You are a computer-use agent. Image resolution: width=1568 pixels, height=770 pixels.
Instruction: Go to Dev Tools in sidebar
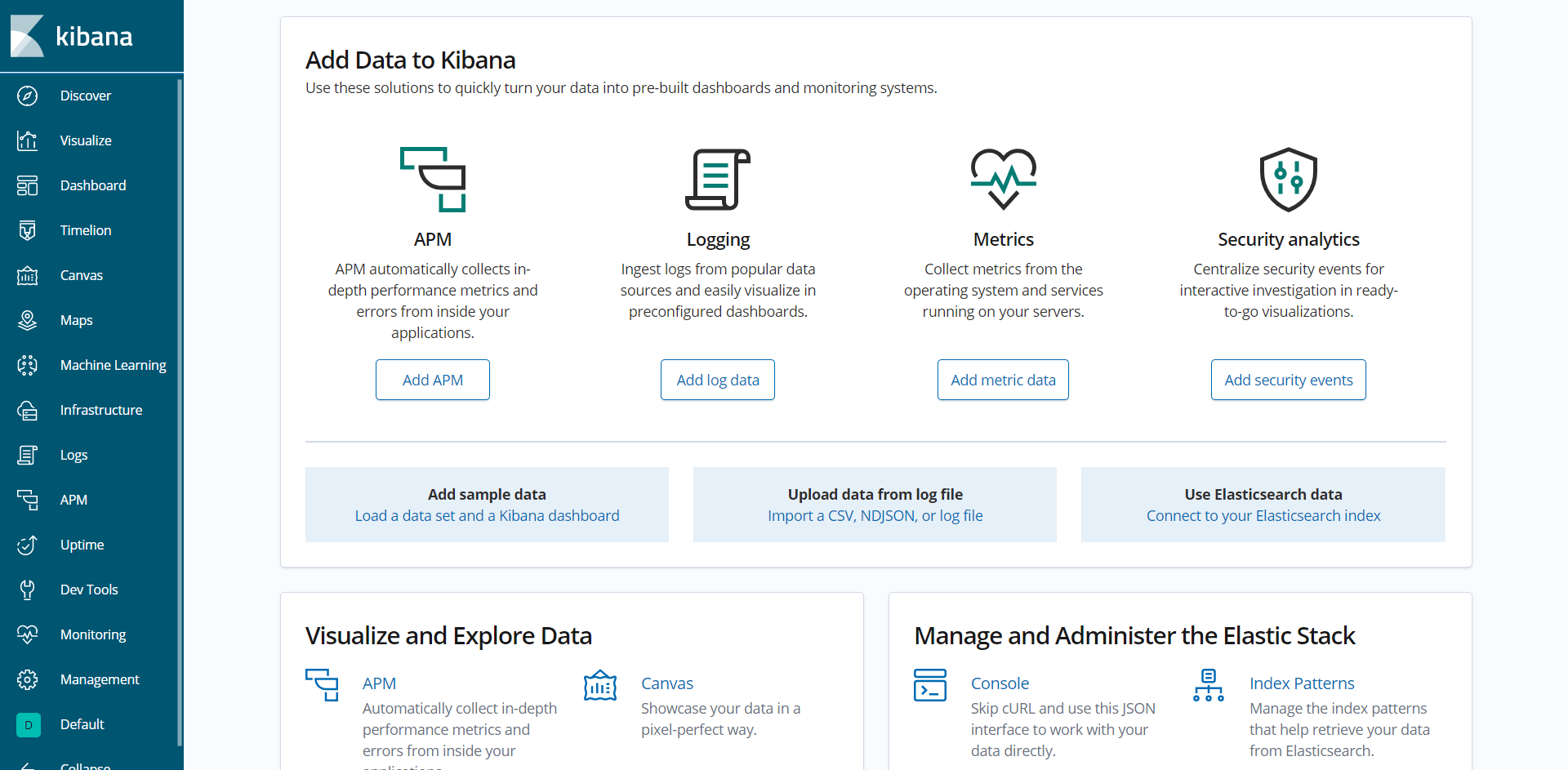tap(89, 590)
